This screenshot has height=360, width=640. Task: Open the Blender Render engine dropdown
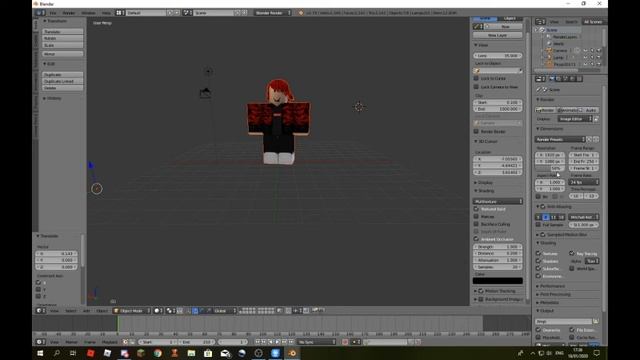[x=272, y=13]
